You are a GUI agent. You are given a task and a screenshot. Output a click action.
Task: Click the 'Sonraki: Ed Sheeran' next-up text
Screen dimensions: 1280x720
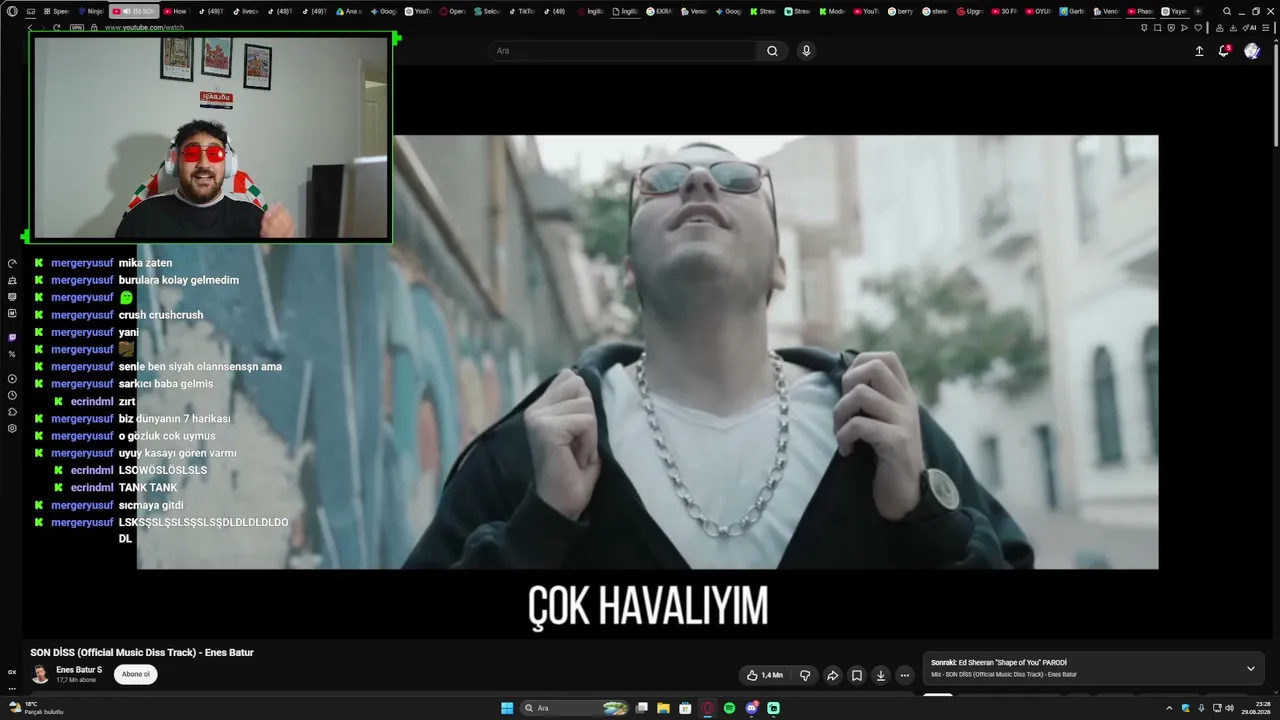[999, 662]
